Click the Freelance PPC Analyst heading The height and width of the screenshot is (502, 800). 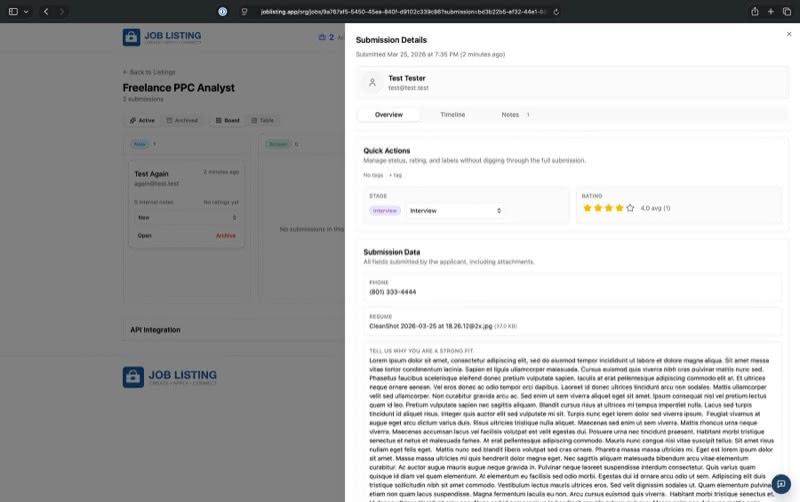179,88
